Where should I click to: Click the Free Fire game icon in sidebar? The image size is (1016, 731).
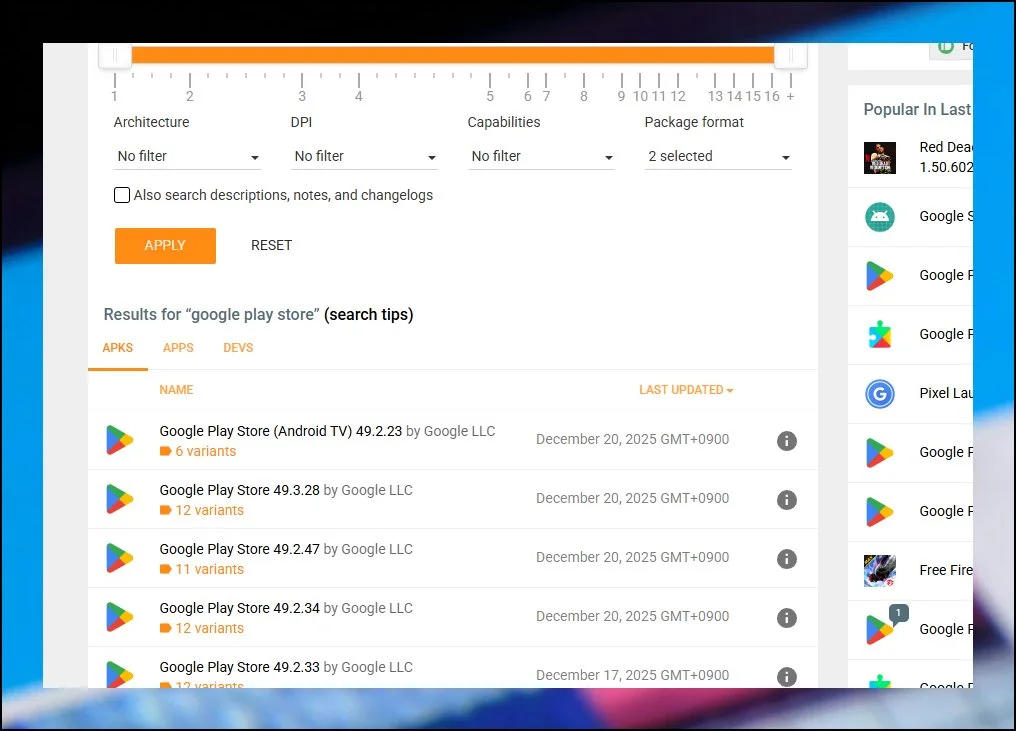880,571
